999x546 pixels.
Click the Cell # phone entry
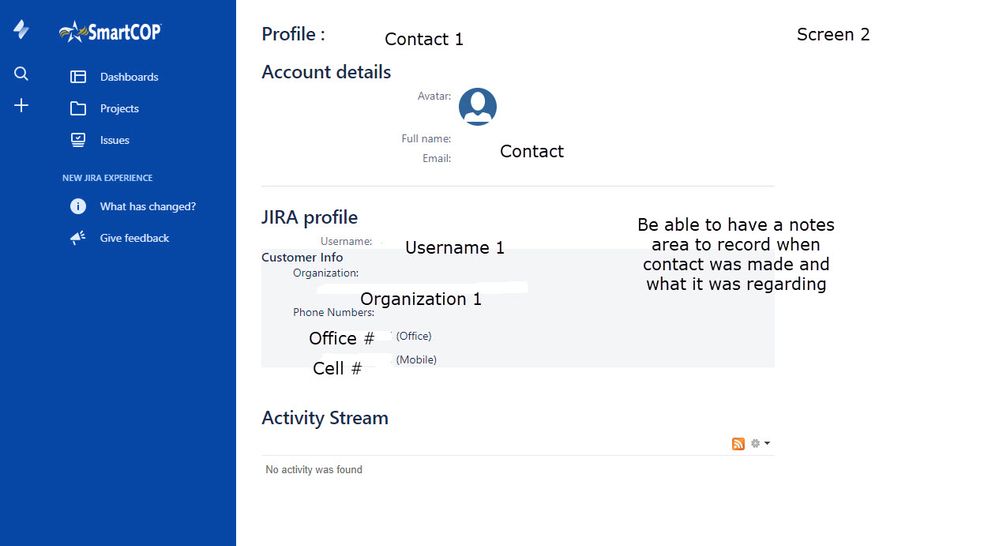[x=337, y=368]
